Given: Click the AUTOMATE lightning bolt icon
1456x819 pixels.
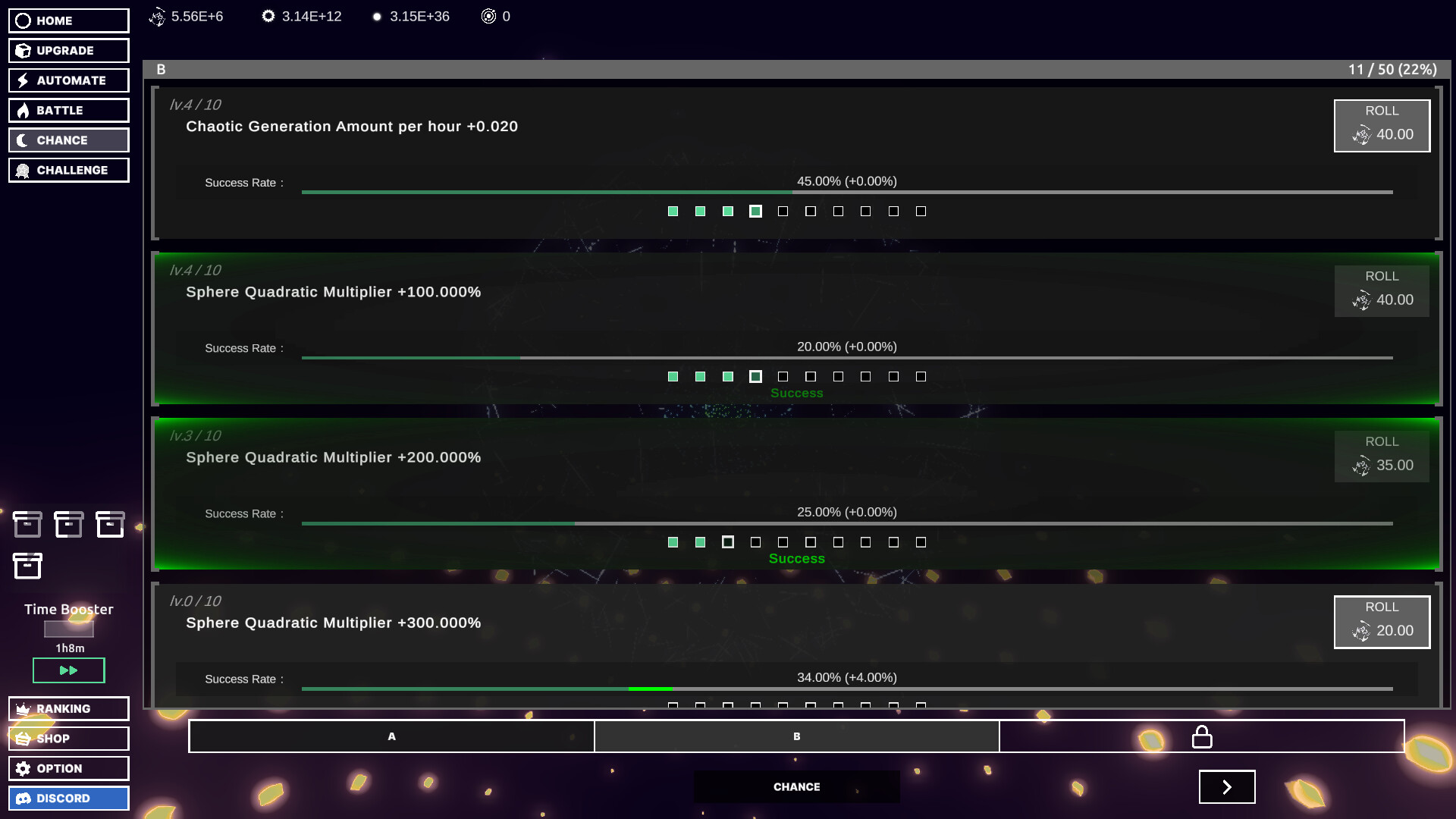Looking at the screenshot, I should (21, 80).
